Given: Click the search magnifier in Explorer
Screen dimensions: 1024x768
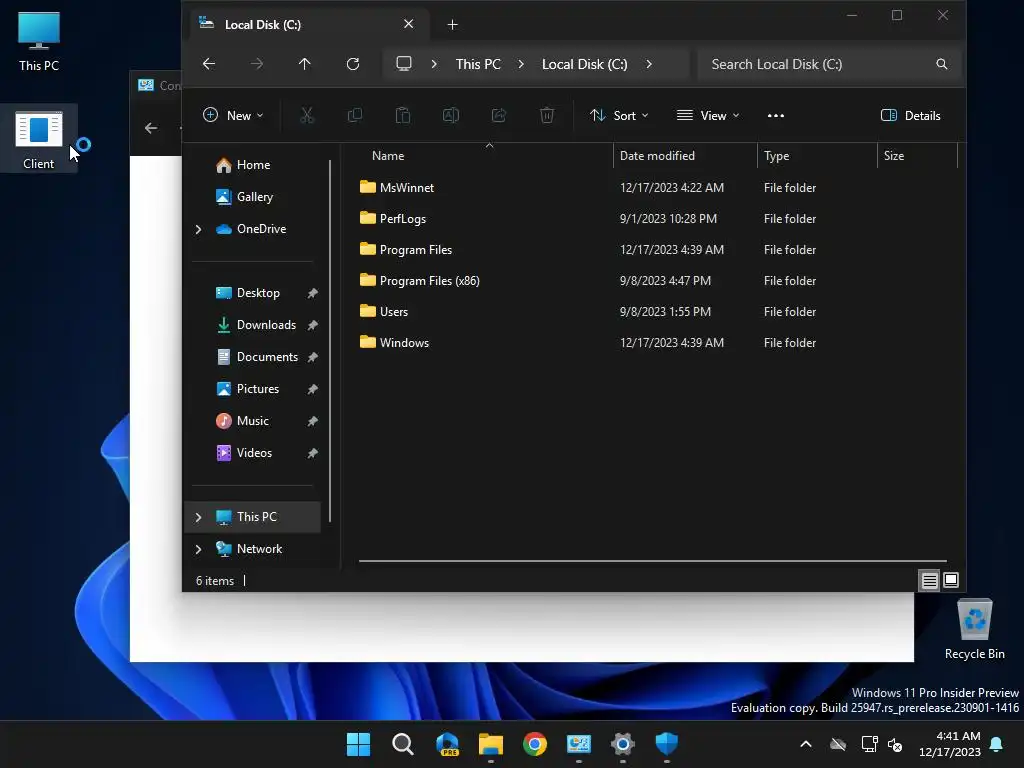Looking at the screenshot, I should click(941, 64).
